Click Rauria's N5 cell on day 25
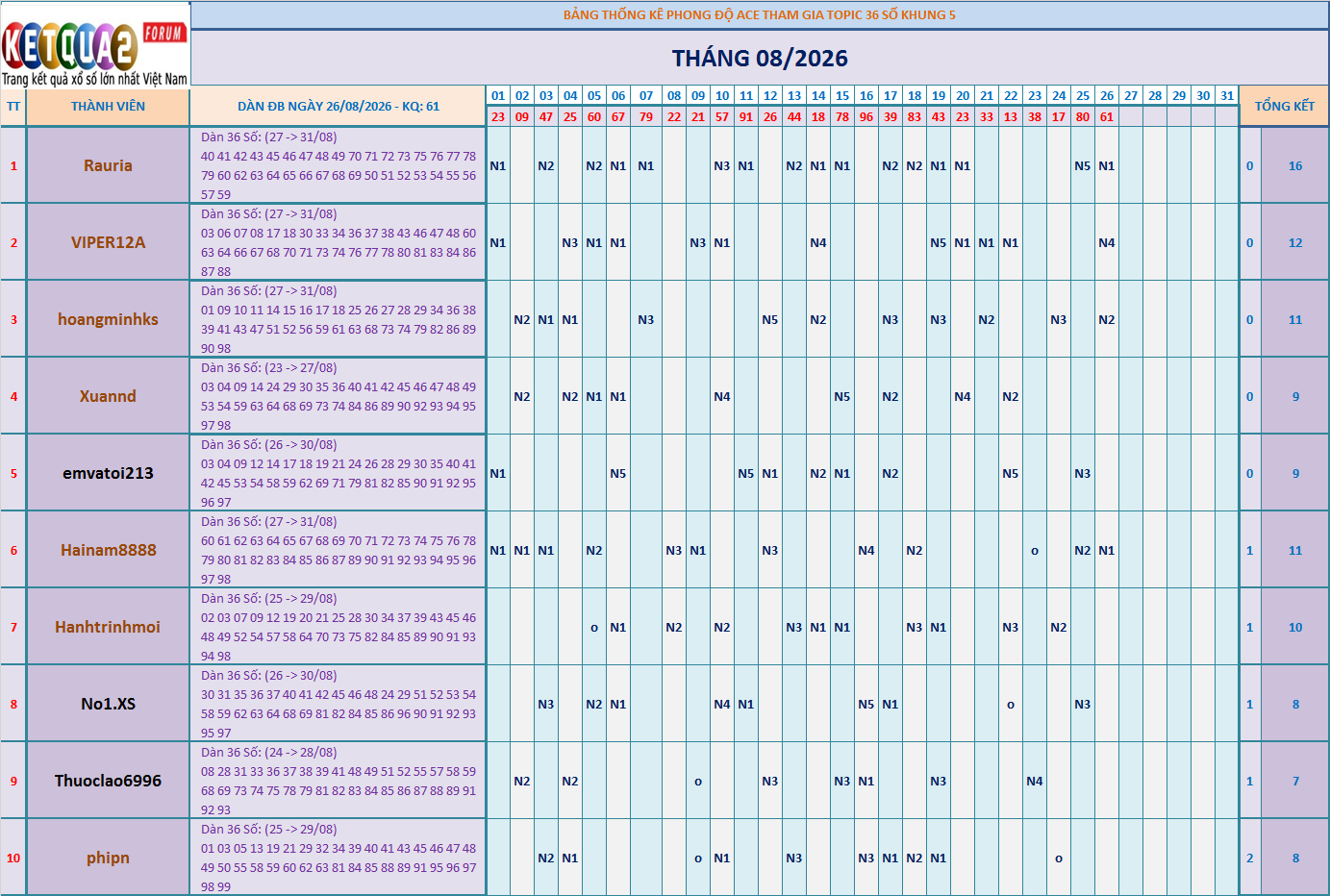Image resolution: width=1330 pixels, height=896 pixels. (1083, 166)
